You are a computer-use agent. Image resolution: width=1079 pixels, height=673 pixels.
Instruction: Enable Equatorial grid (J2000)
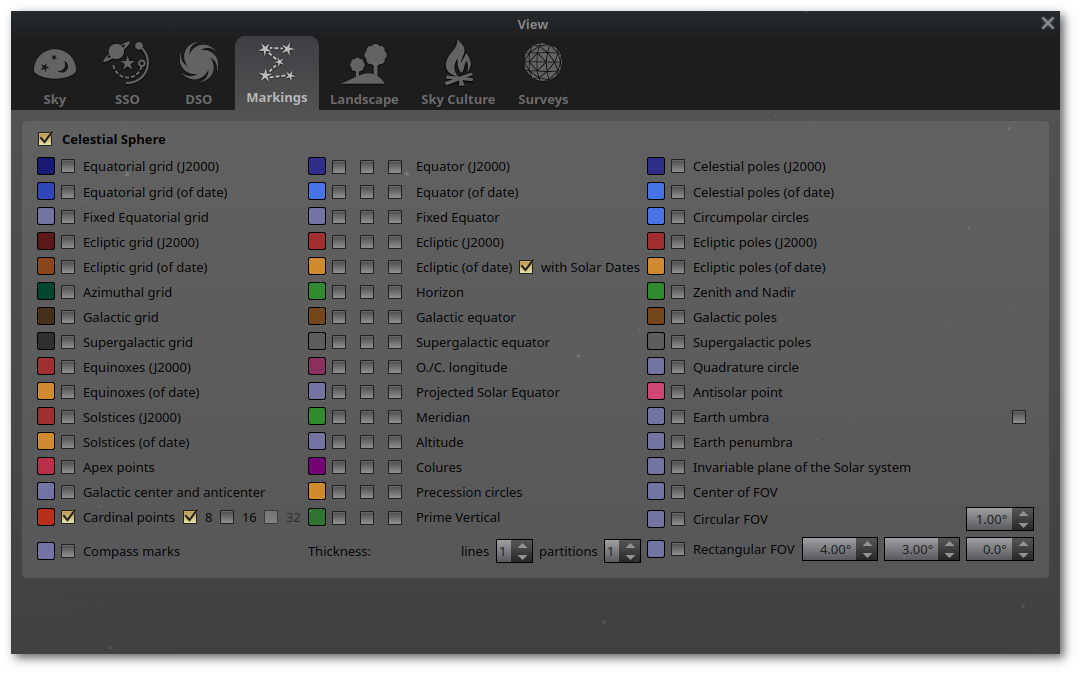click(x=68, y=167)
